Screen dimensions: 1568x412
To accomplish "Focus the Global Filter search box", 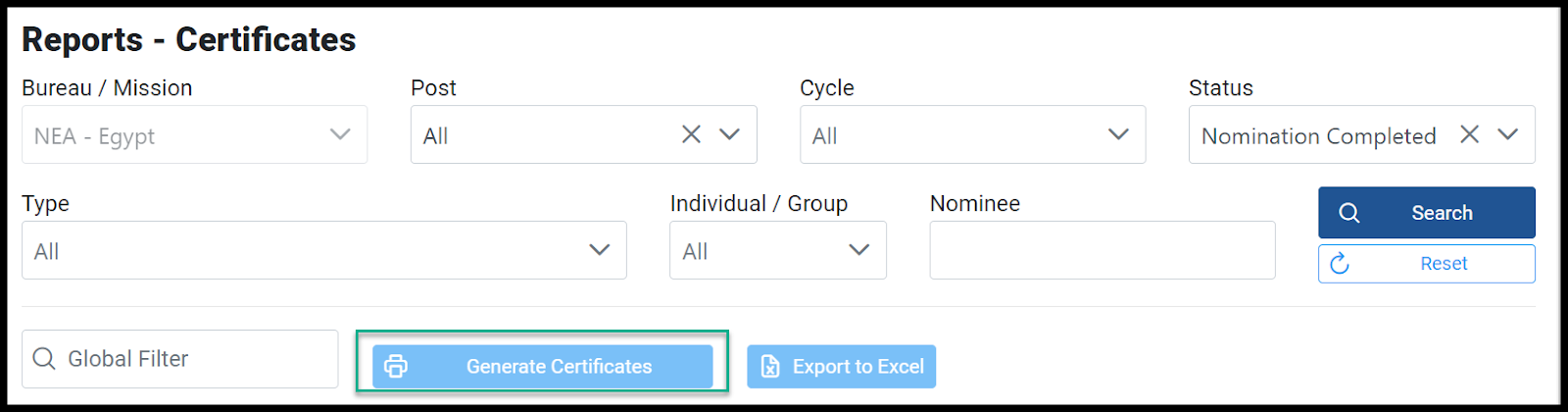I will coord(180,359).
